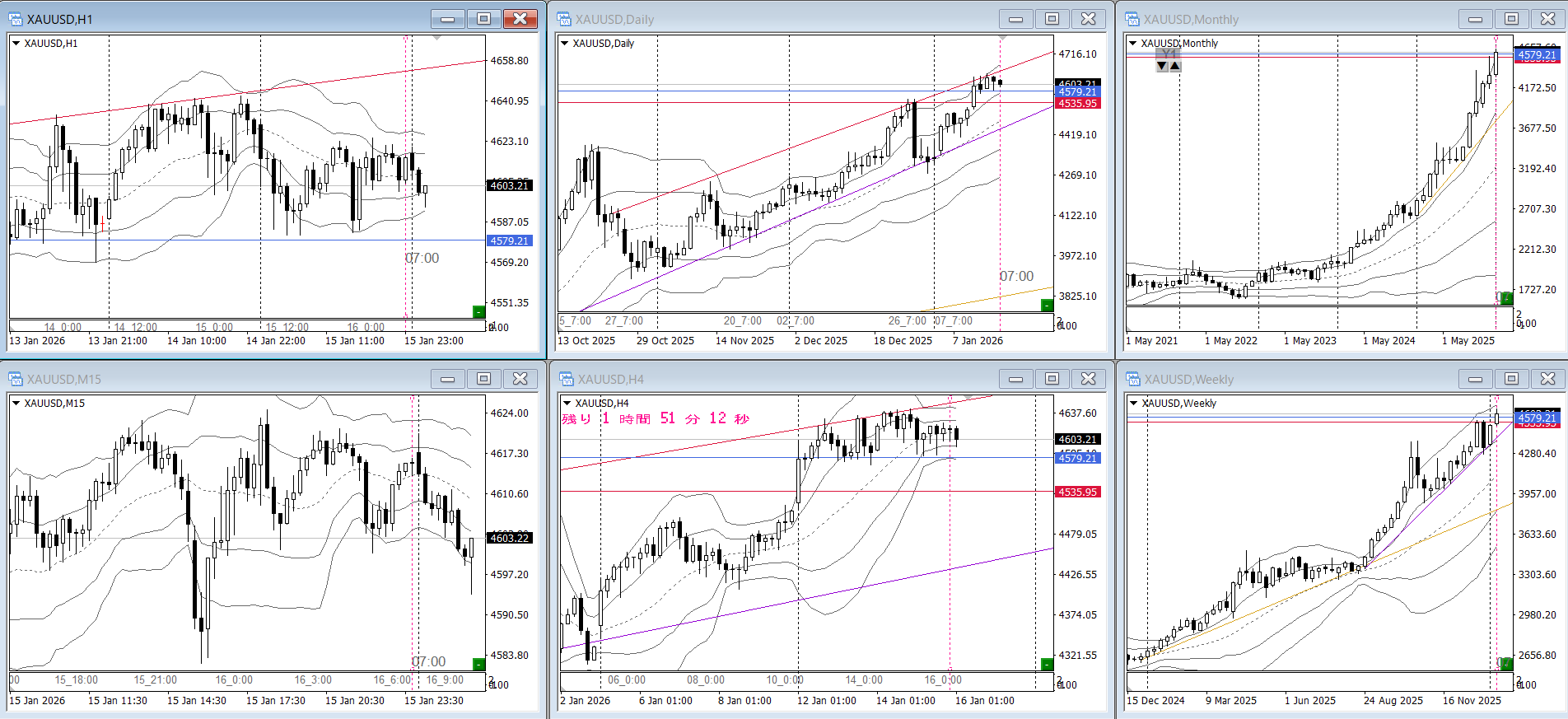Click the chart shift triangle atop H1 chart
1568x719 pixels.
pos(436,38)
